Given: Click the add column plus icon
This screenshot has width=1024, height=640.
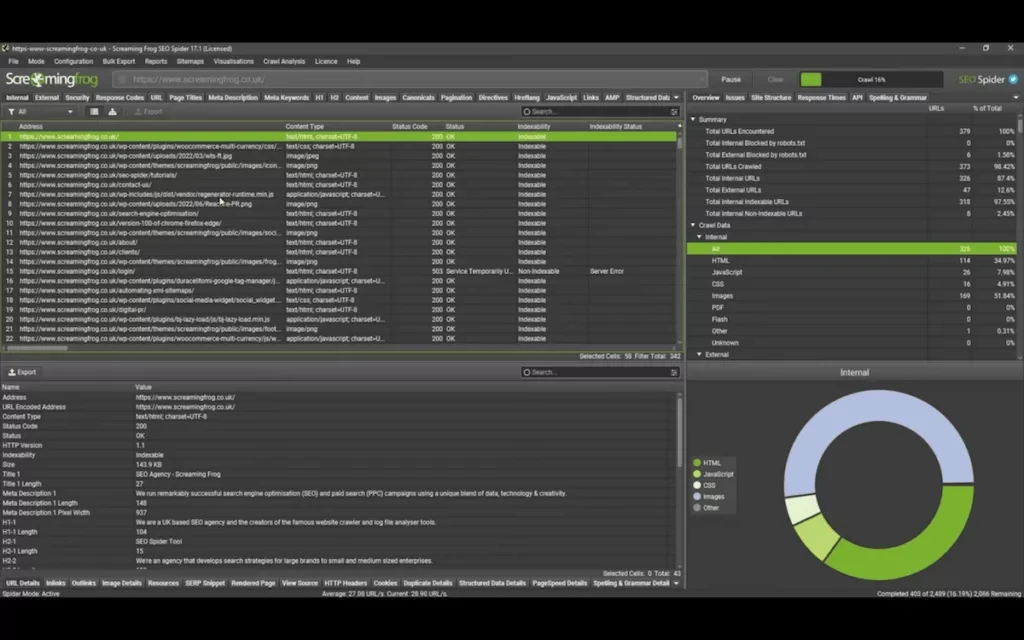Looking at the screenshot, I should (x=678, y=127).
